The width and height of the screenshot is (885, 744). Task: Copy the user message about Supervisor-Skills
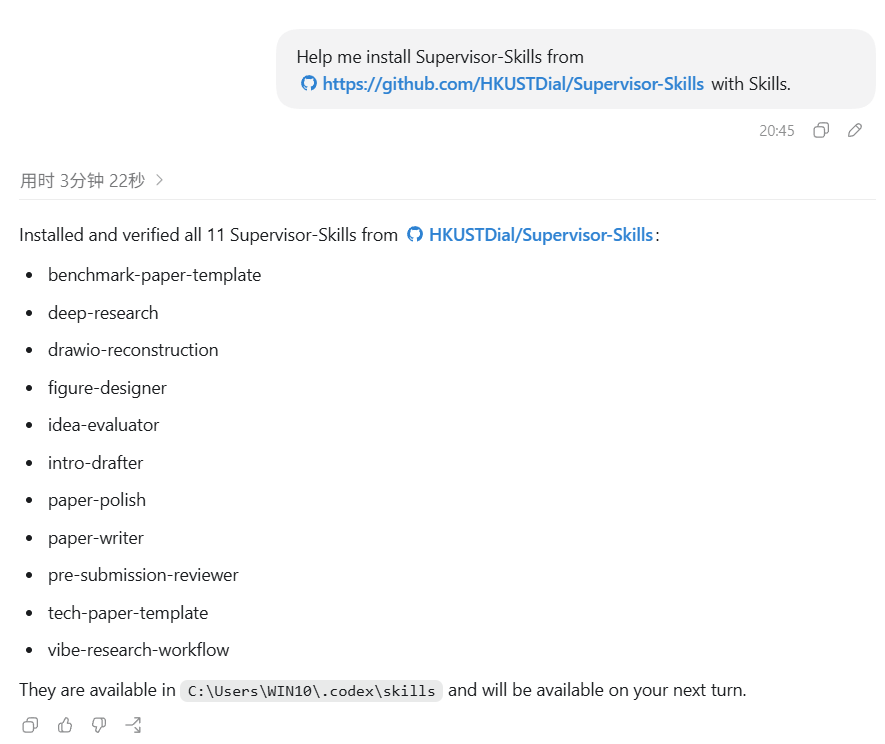(821, 130)
